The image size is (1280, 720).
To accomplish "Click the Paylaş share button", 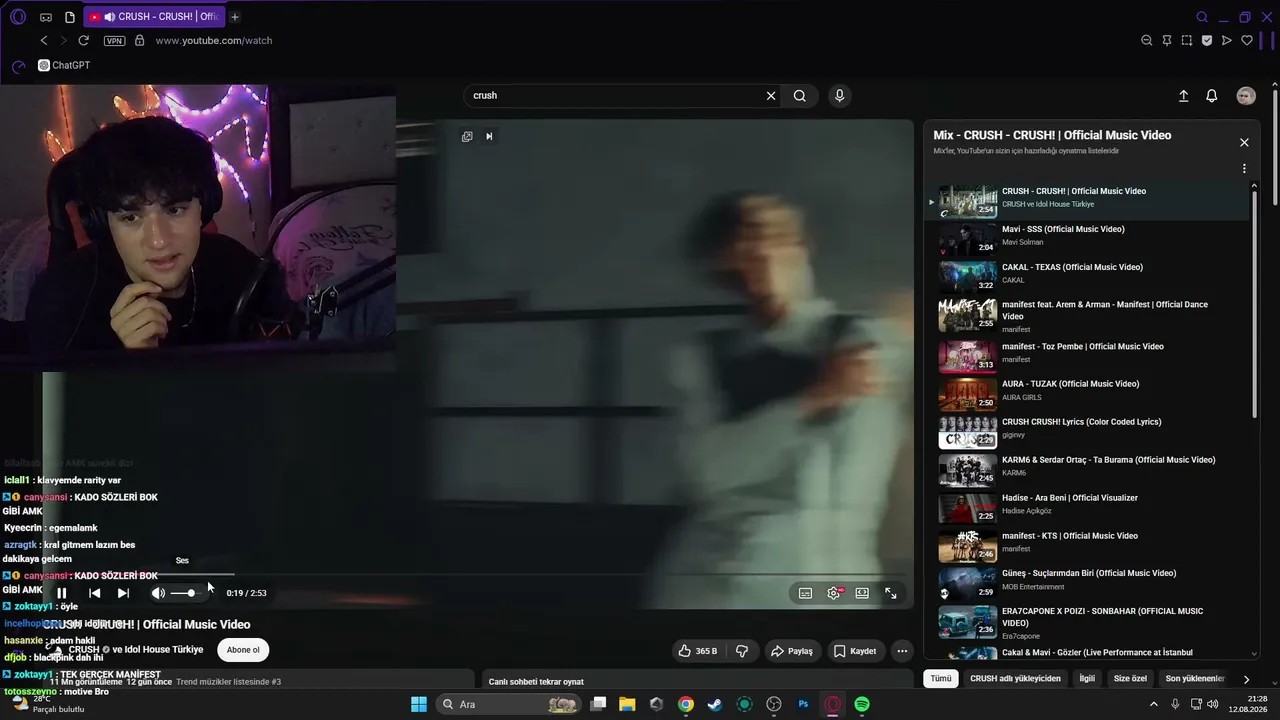I will 791,651.
